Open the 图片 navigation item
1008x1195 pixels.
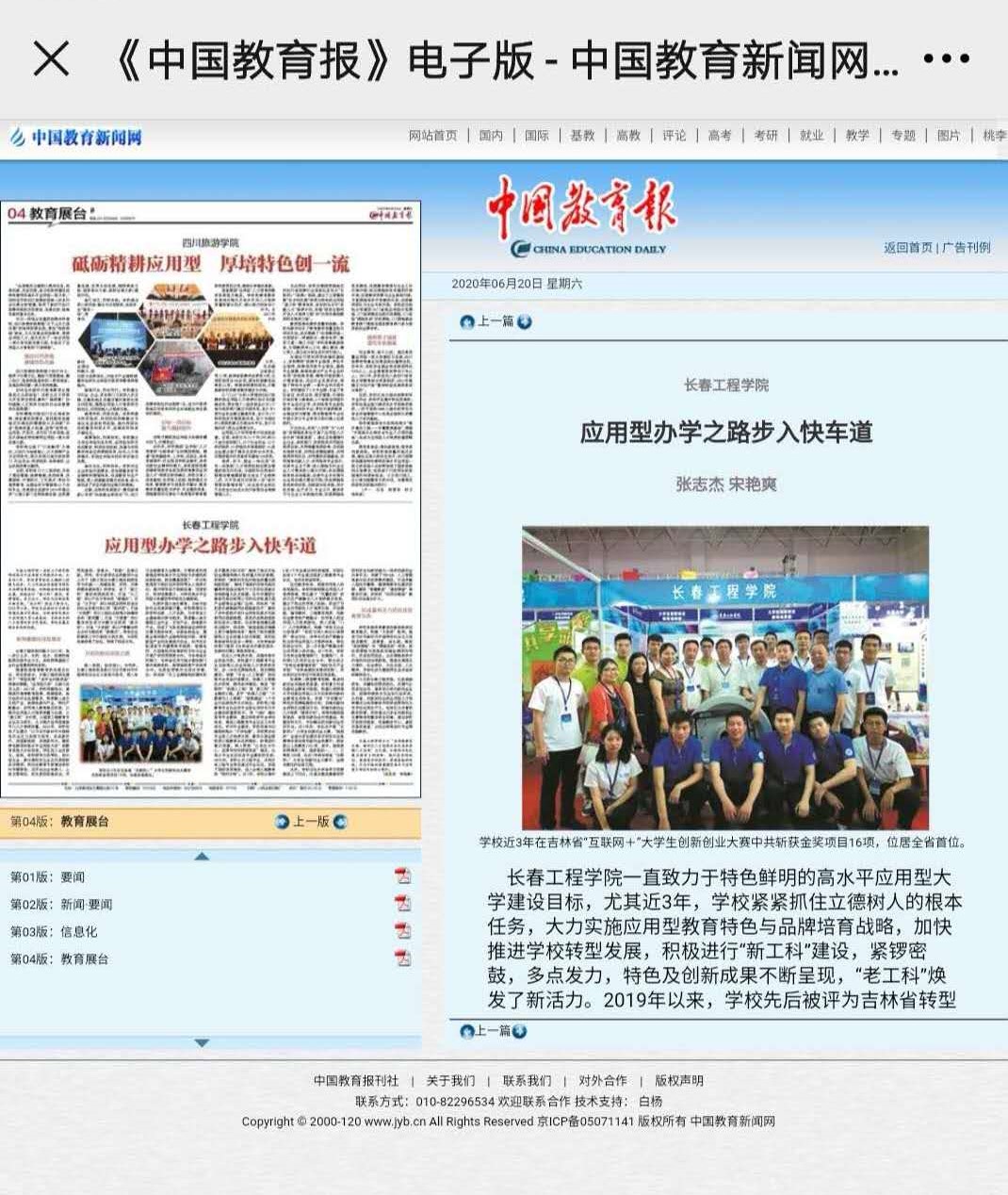[949, 136]
